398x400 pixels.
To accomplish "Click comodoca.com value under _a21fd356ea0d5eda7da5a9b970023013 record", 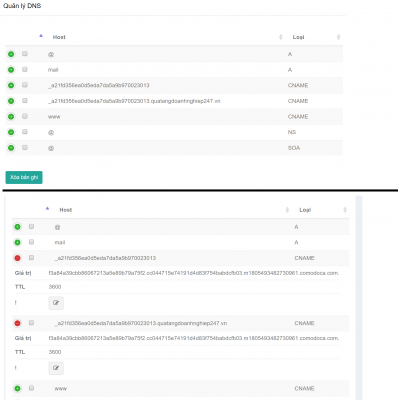I will [194, 273].
